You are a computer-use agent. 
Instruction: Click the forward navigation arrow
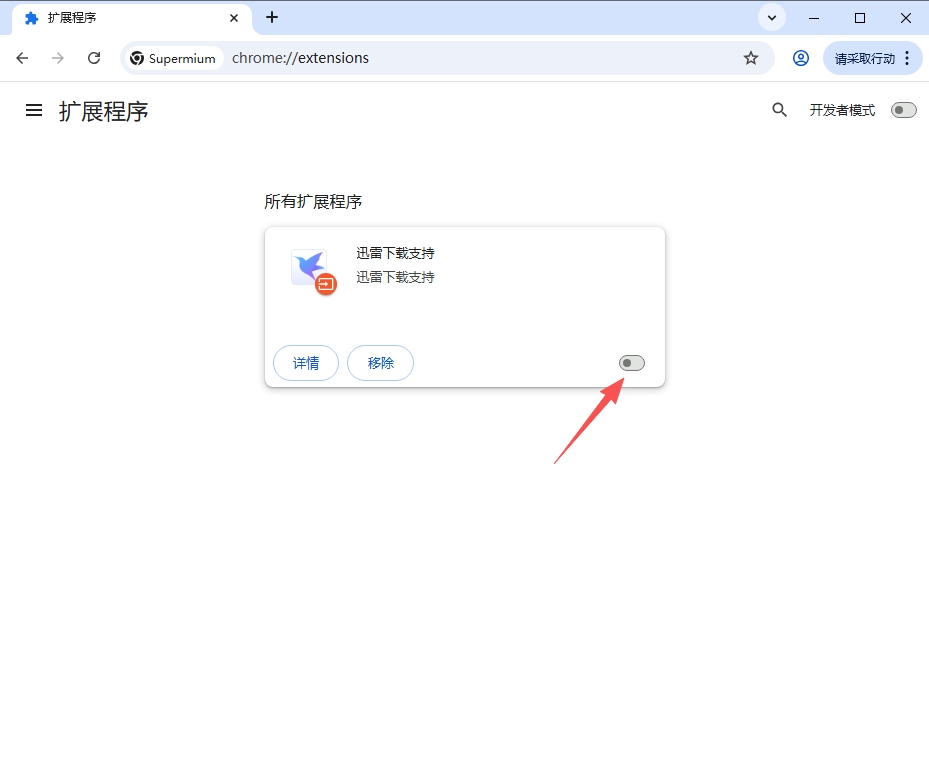click(57, 58)
